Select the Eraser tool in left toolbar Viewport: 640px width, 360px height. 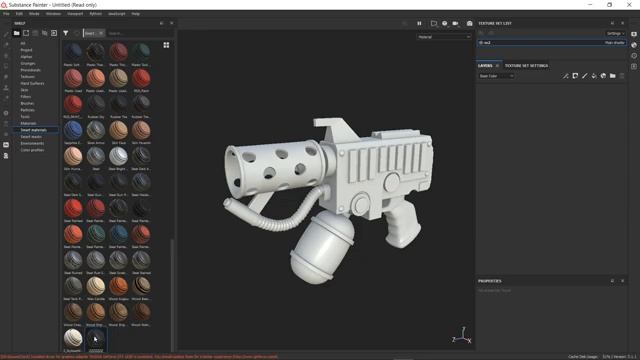(x=6, y=45)
